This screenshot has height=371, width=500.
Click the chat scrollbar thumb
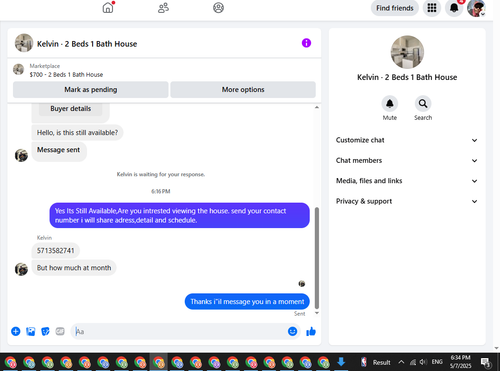[x=317, y=258]
